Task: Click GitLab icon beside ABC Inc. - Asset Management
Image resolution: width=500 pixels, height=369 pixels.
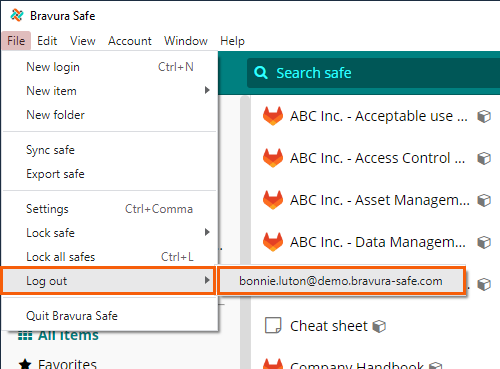Action: 273,200
